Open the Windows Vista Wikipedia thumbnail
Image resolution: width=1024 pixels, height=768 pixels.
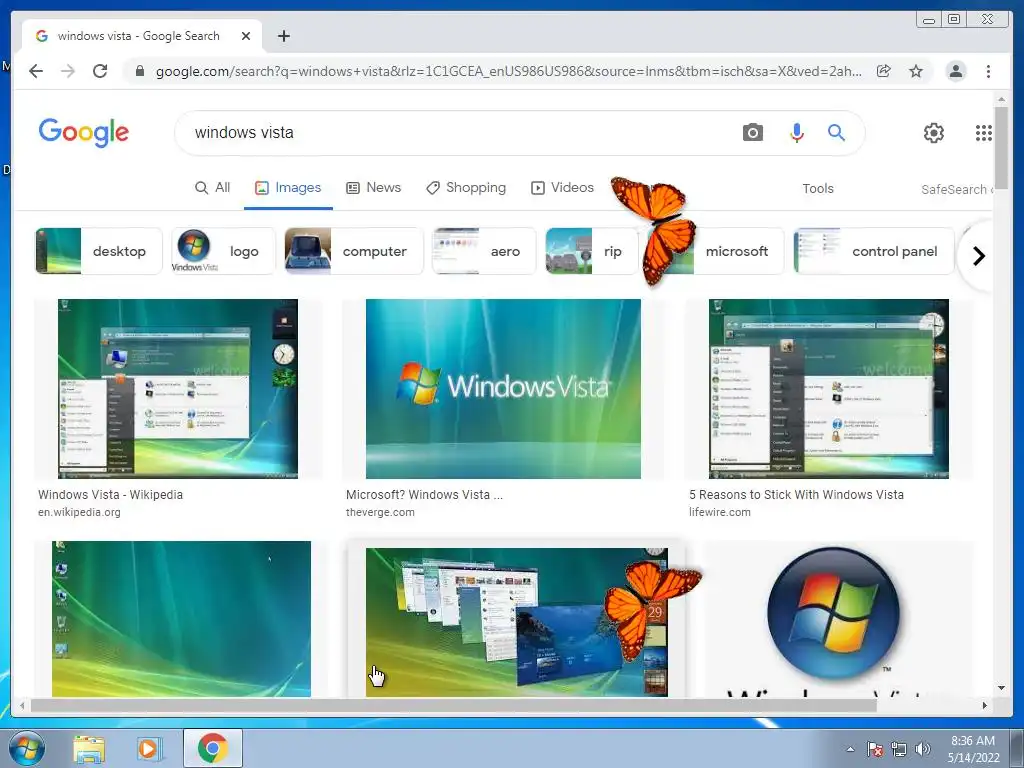(x=178, y=389)
